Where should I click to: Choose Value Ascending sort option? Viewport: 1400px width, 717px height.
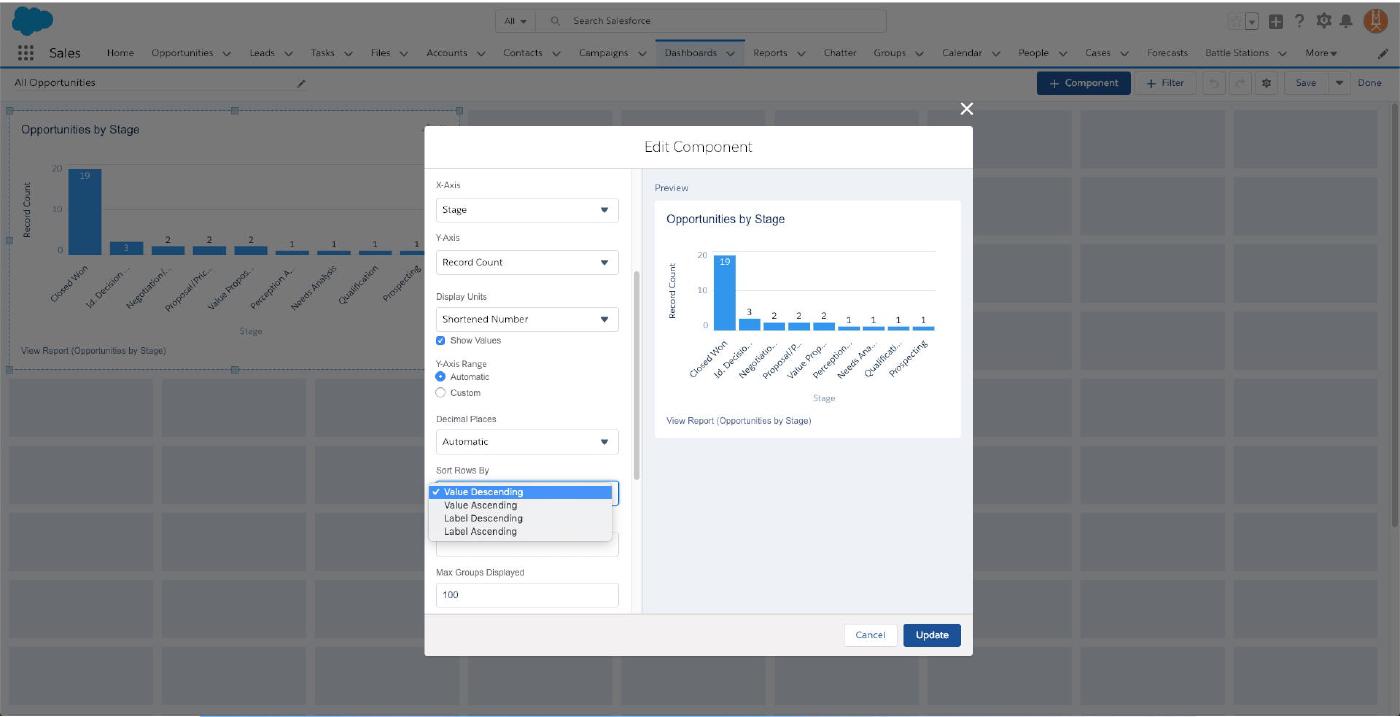click(x=480, y=505)
